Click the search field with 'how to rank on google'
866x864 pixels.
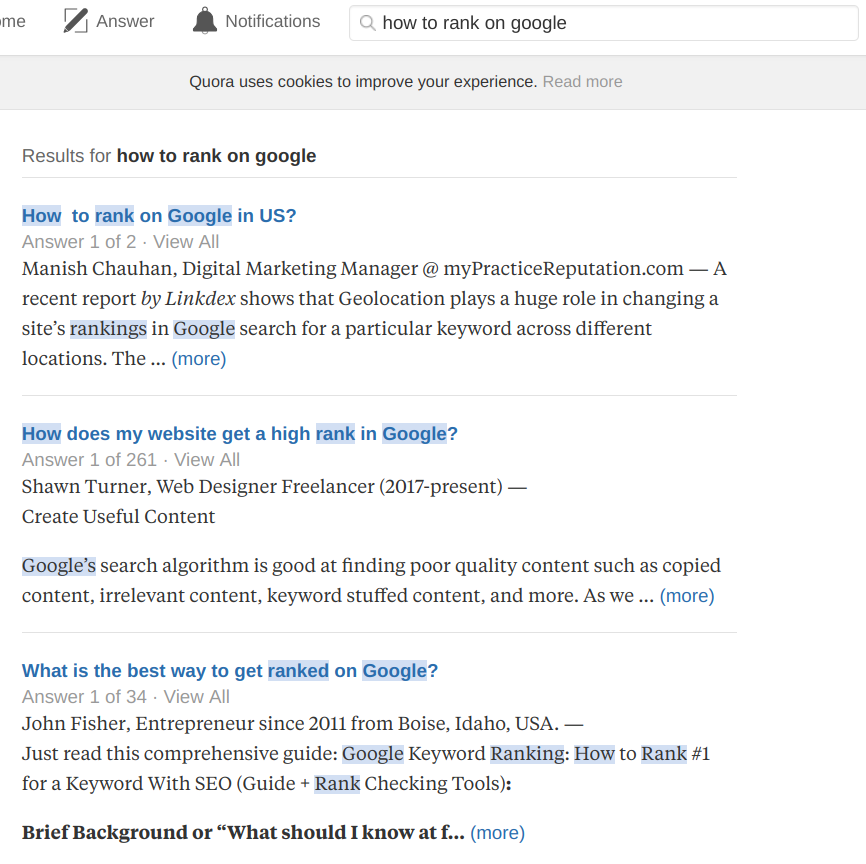[x=604, y=23]
